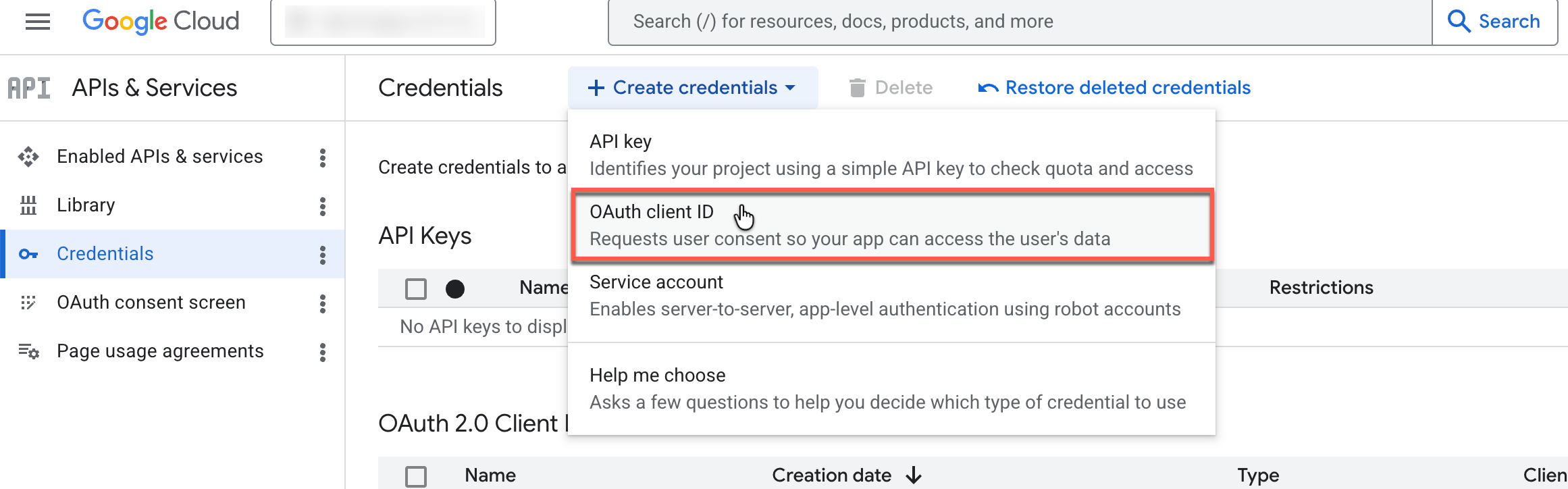Tick the select-all checkbox in OAuth 2.0 Client table
Viewport: 1568px width, 489px height.
click(x=416, y=476)
